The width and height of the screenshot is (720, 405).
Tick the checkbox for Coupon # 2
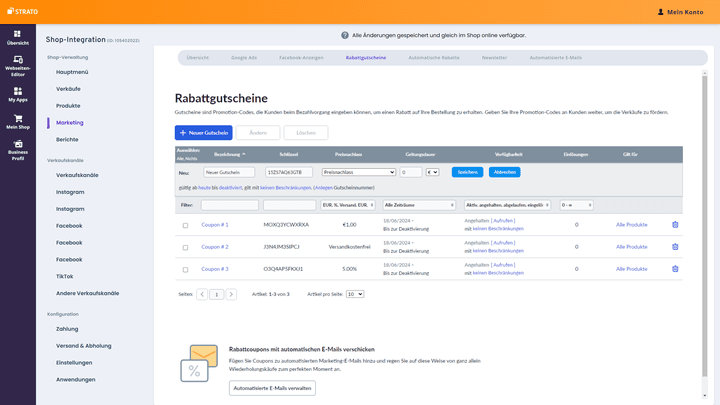point(186,248)
